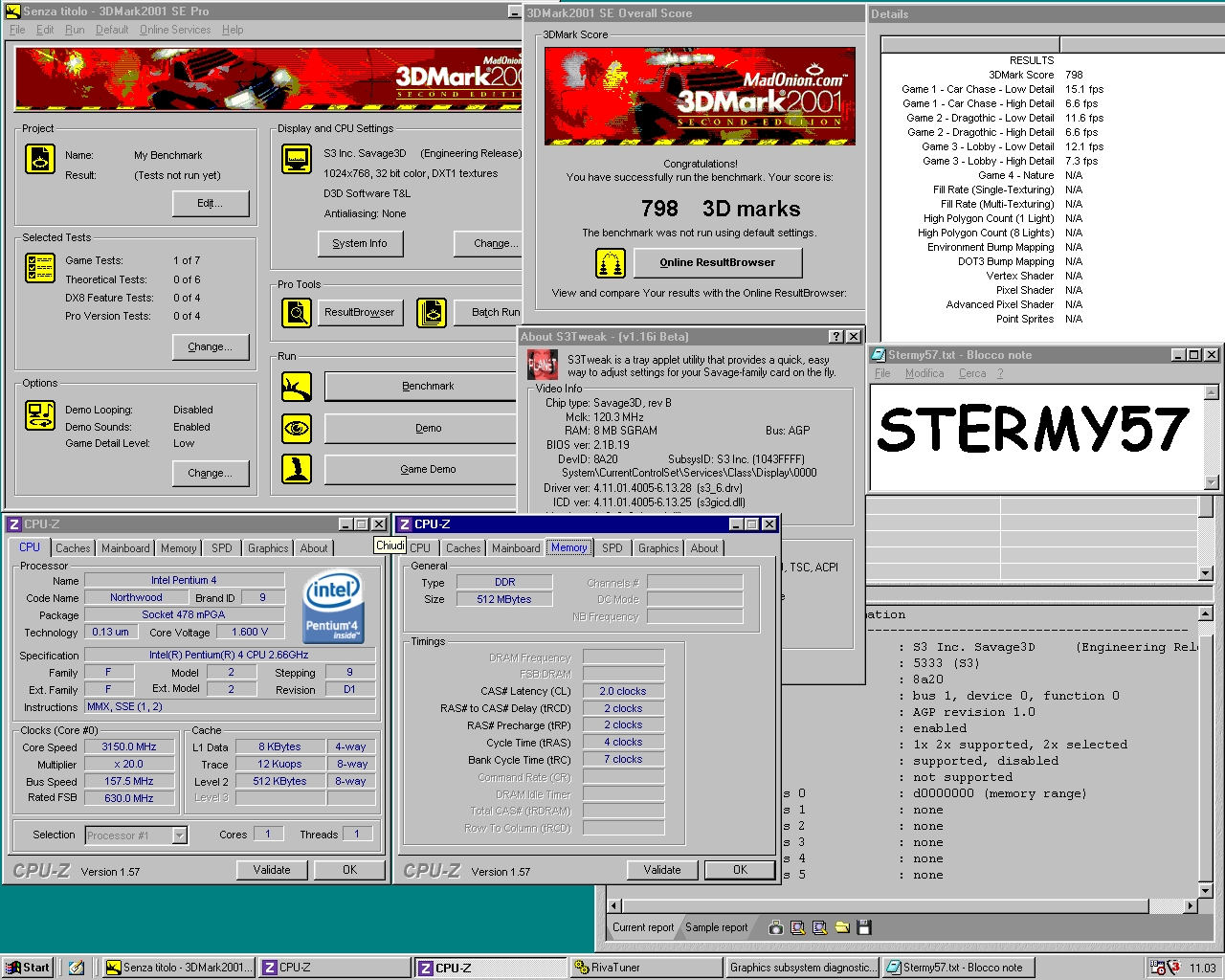Open the Help menu in 3DMark2001
This screenshot has width=1225, height=980.
[x=233, y=30]
